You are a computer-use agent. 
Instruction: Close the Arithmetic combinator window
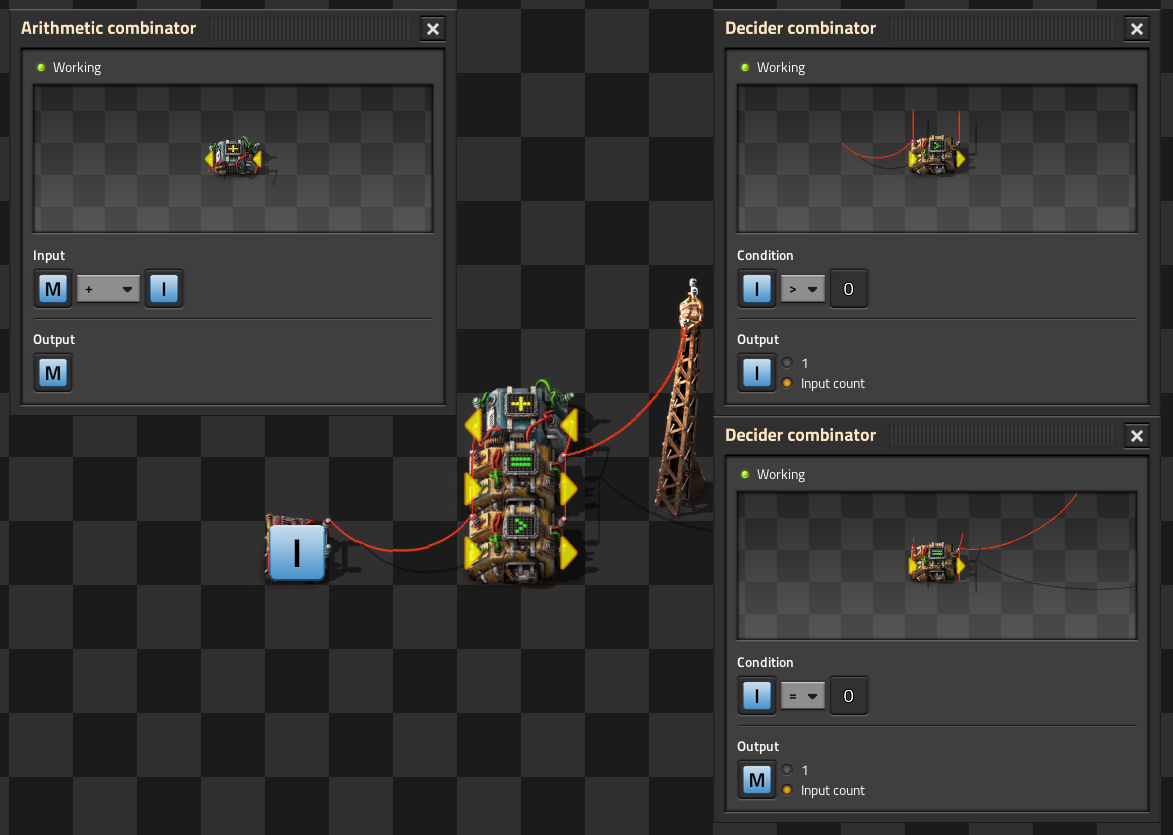433,29
